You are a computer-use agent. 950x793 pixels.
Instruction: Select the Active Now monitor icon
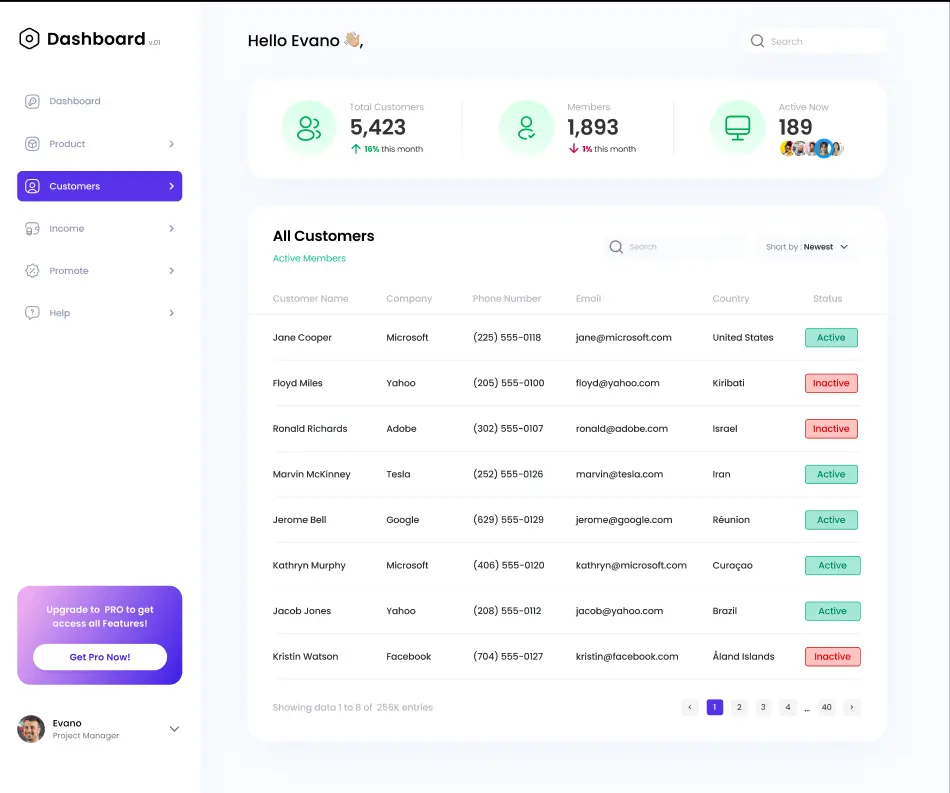click(x=737, y=127)
